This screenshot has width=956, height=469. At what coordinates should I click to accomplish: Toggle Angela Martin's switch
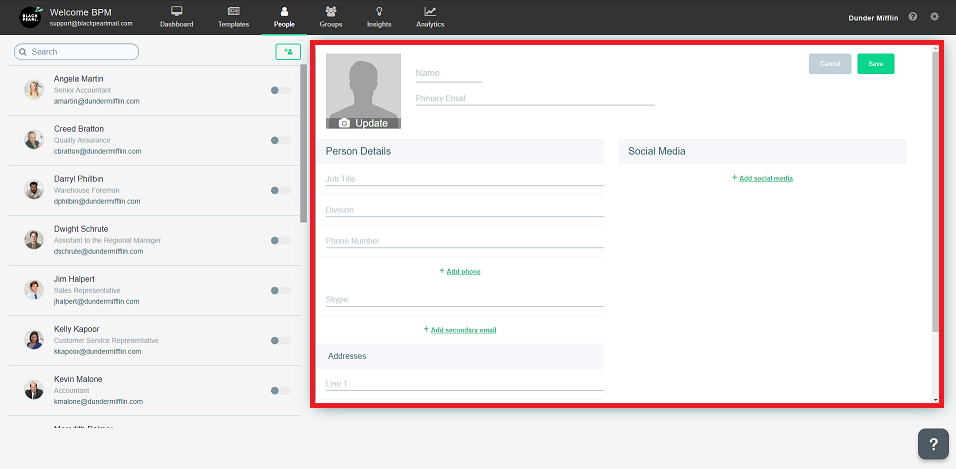pyautogui.click(x=280, y=90)
